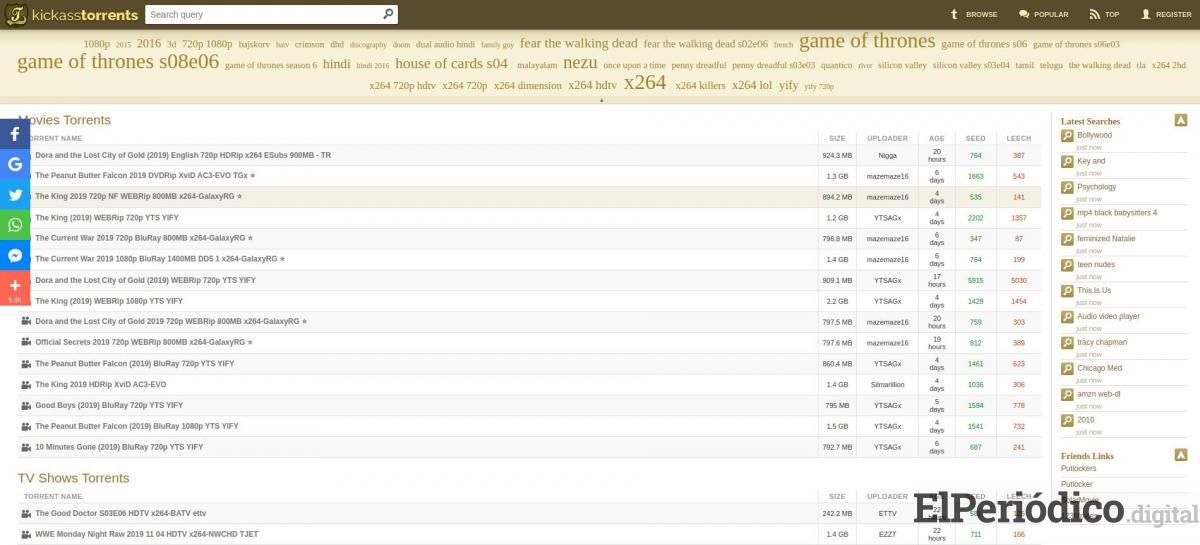The width and height of the screenshot is (1200, 545).
Task: Open the Movies Torrents section heading
Action: point(64,120)
